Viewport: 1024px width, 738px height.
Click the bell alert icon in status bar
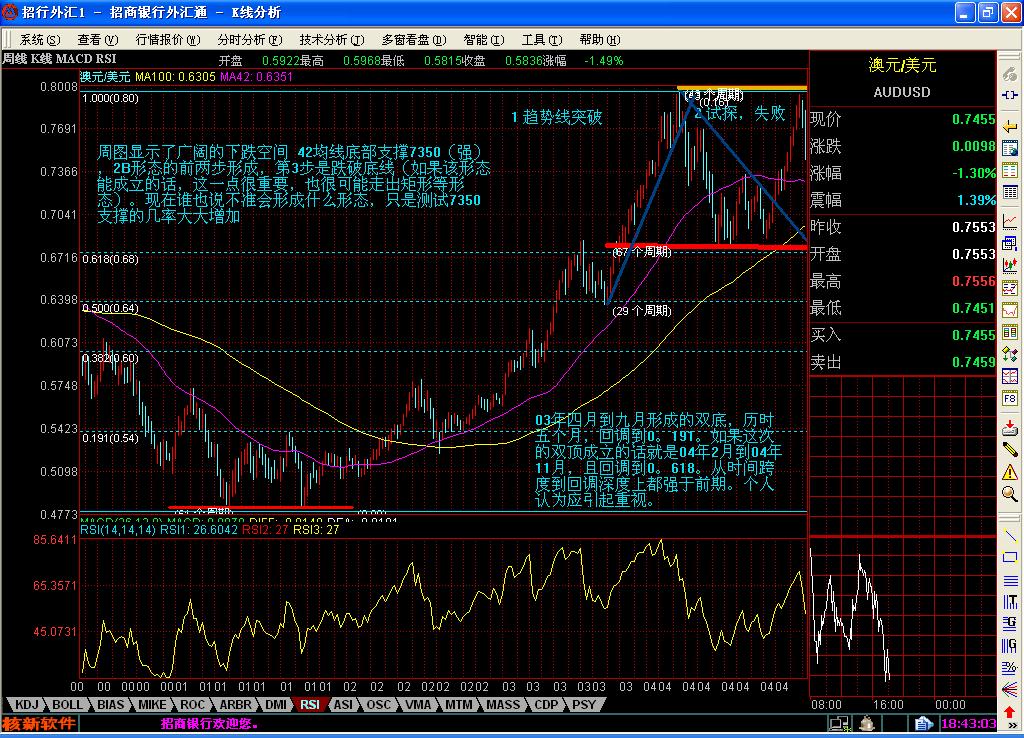[x=867, y=723]
